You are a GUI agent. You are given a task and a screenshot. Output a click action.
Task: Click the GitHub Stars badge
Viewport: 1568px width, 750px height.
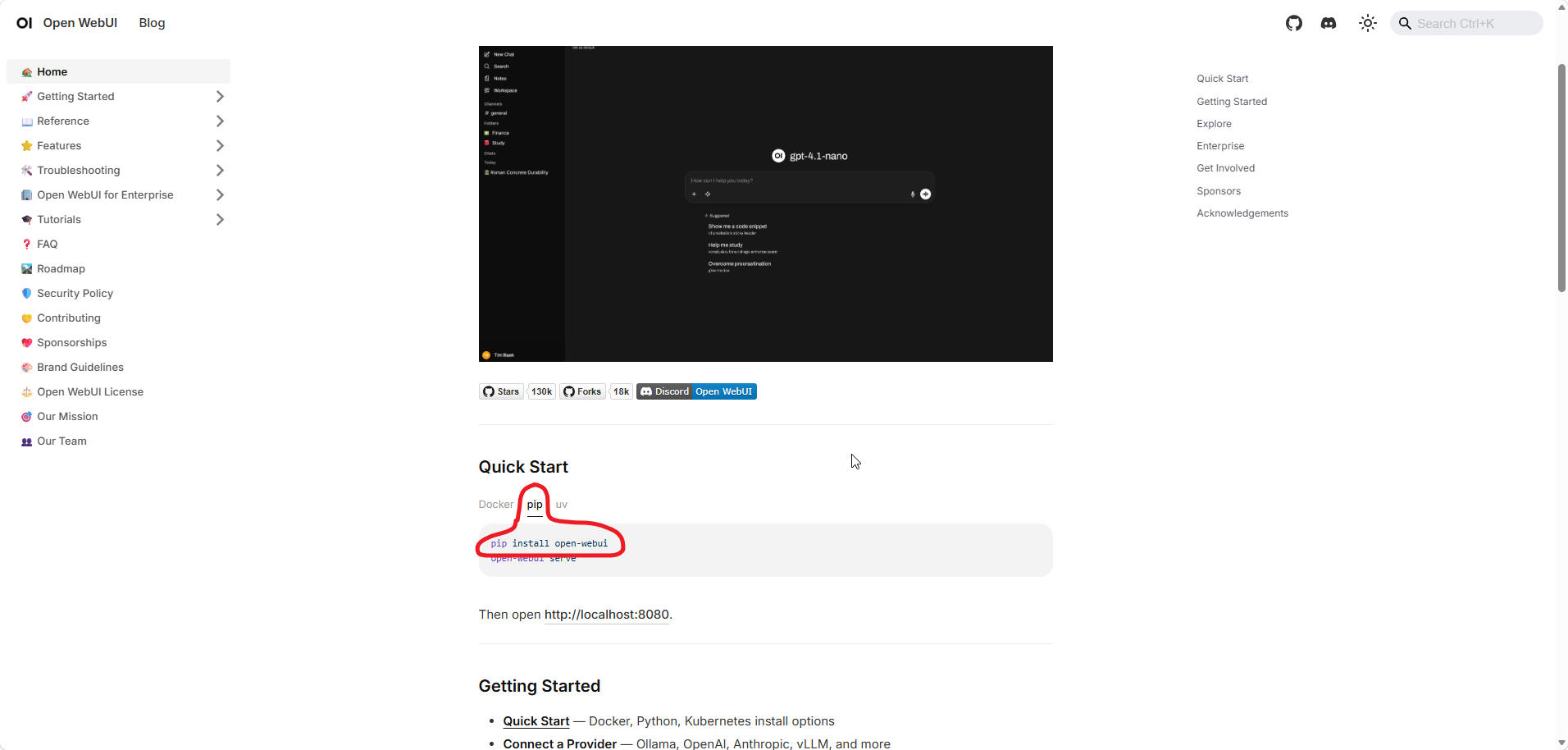pyautogui.click(x=501, y=391)
